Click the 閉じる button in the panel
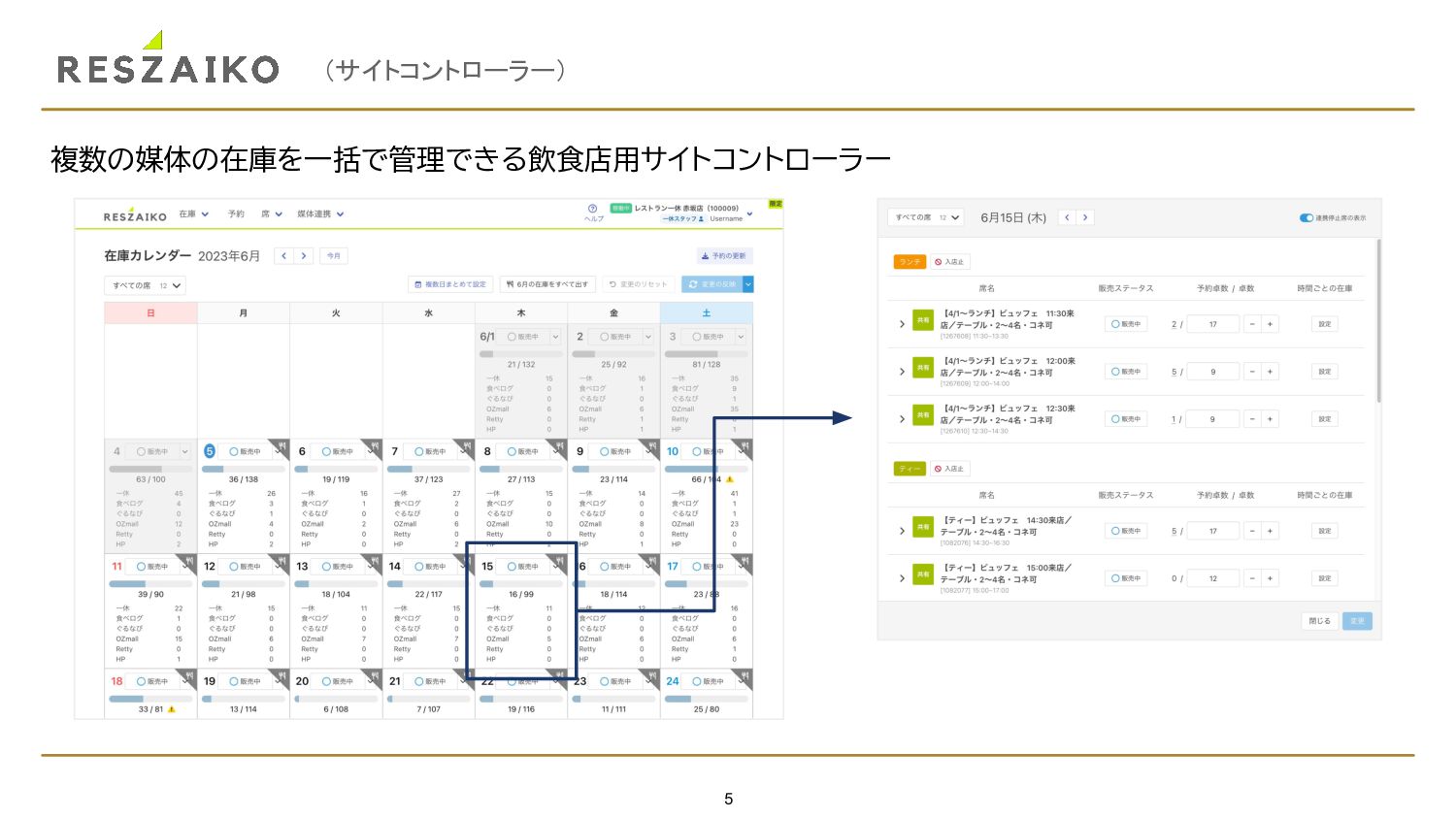 [1319, 621]
